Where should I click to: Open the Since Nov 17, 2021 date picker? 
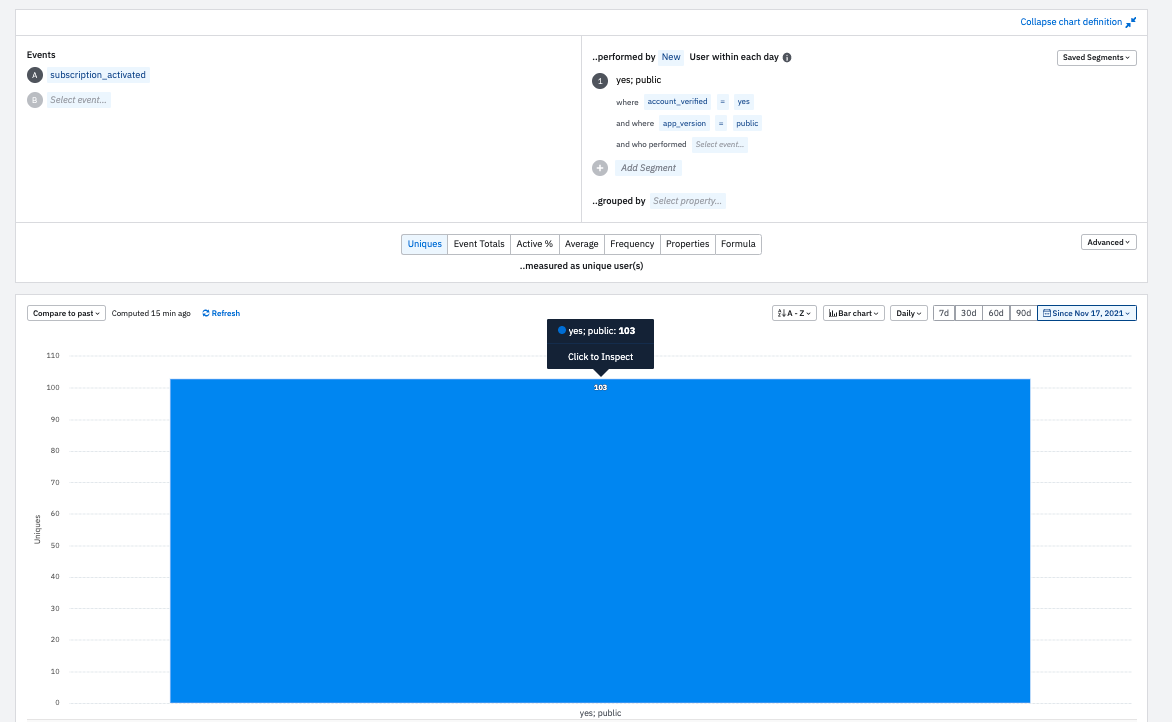coord(1087,313)
